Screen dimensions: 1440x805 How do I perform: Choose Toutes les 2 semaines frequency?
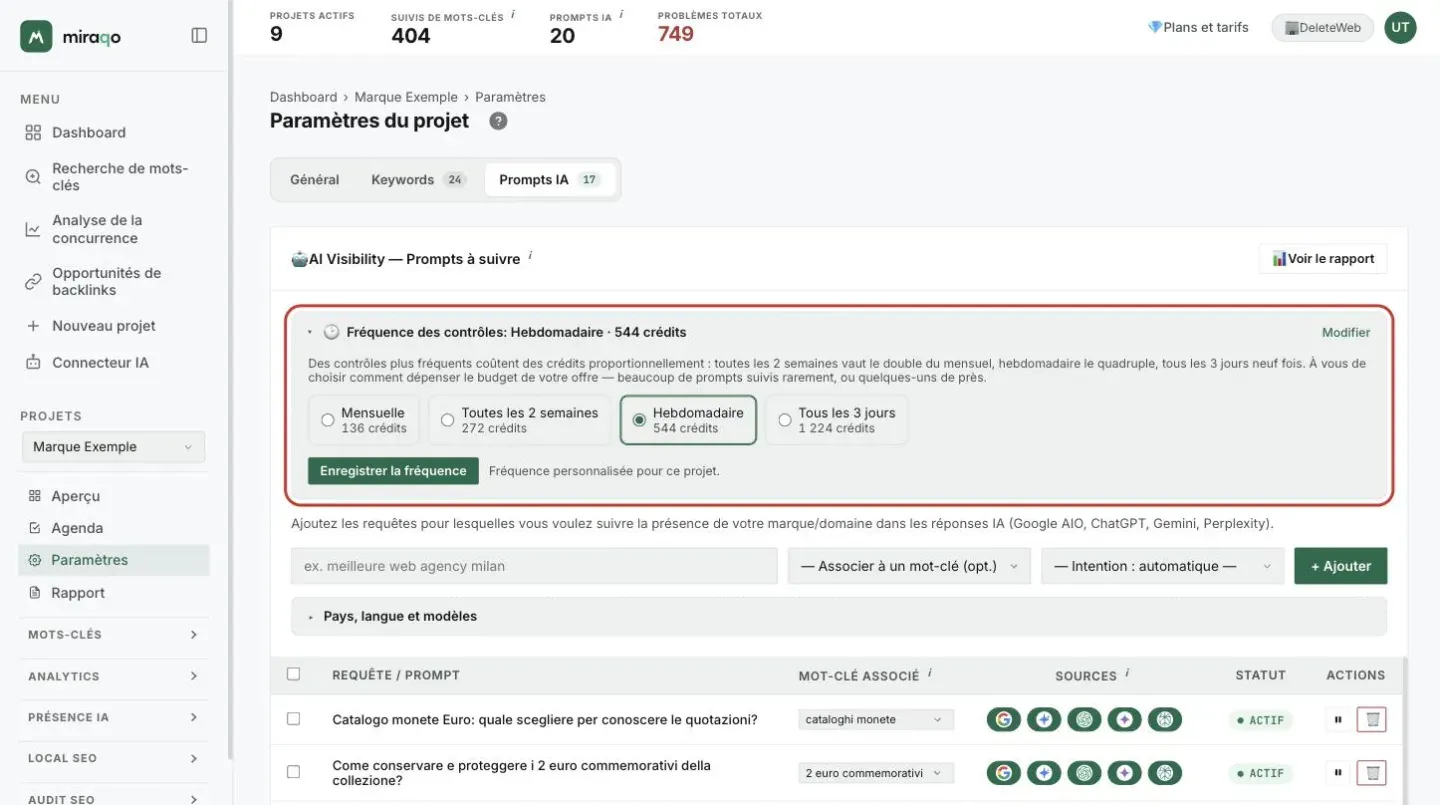coord(519,420)
